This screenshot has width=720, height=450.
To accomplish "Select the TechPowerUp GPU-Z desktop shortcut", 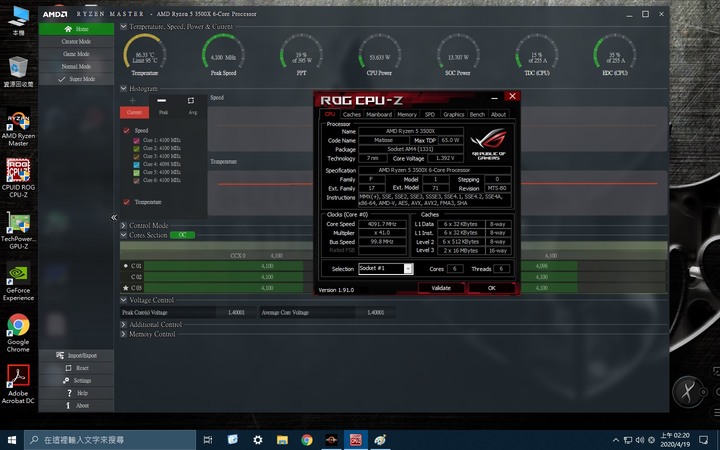I will tap(18, 231).
